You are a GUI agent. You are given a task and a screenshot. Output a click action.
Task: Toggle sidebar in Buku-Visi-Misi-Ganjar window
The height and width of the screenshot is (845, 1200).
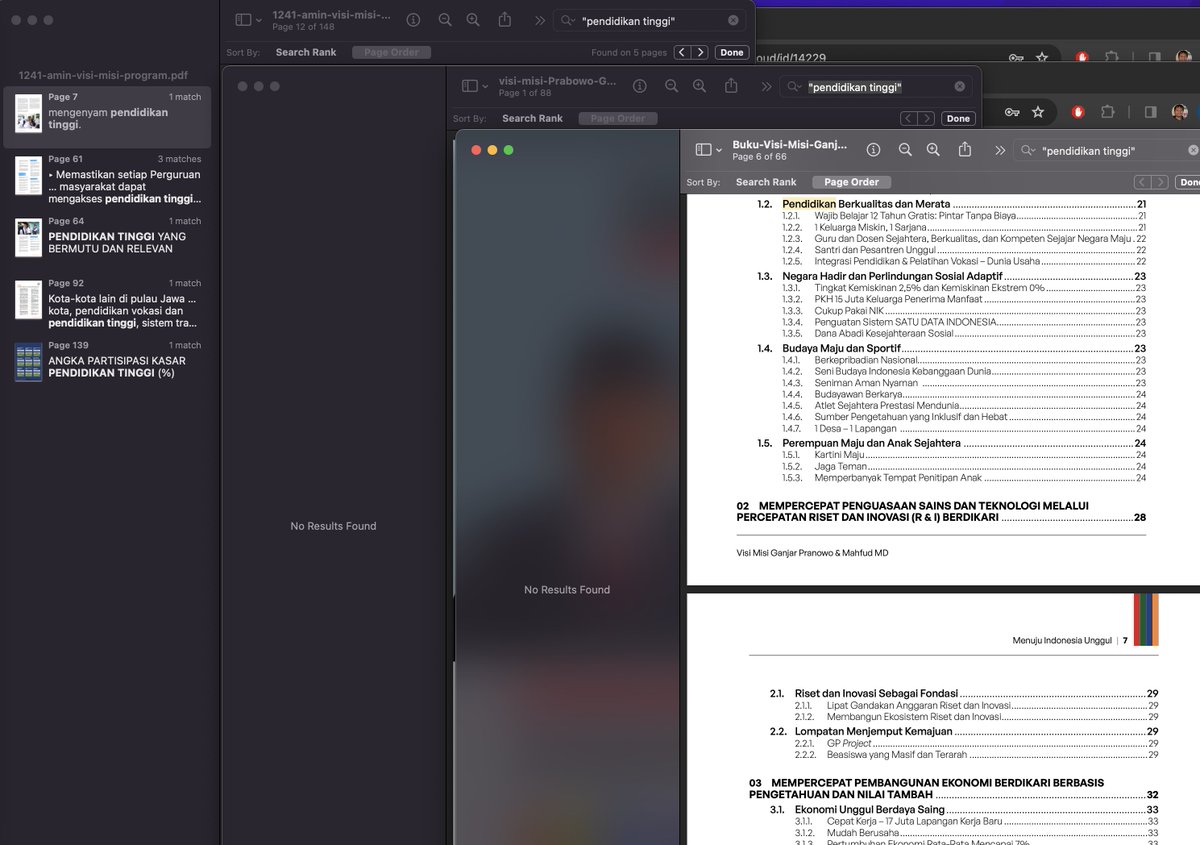tap(703, 150)
